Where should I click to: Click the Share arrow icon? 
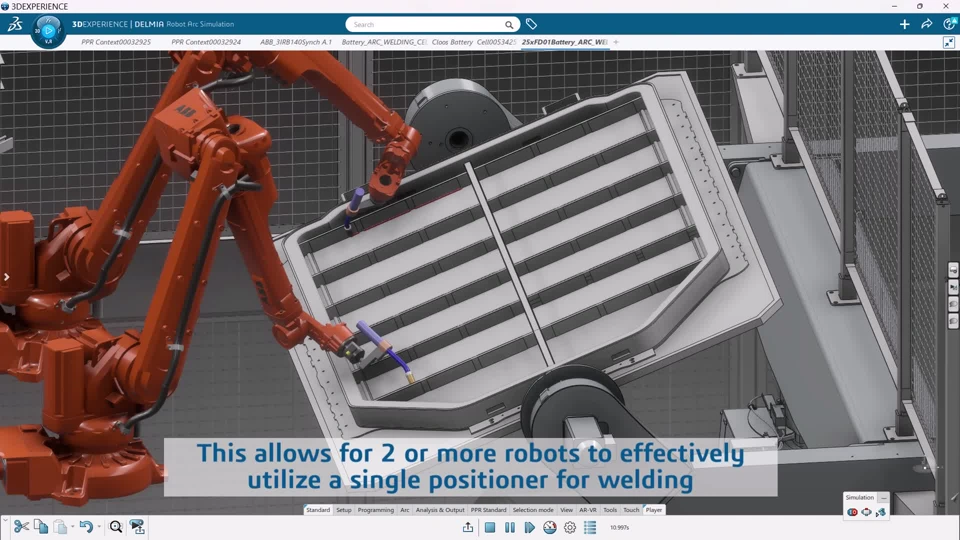point(926,24)
